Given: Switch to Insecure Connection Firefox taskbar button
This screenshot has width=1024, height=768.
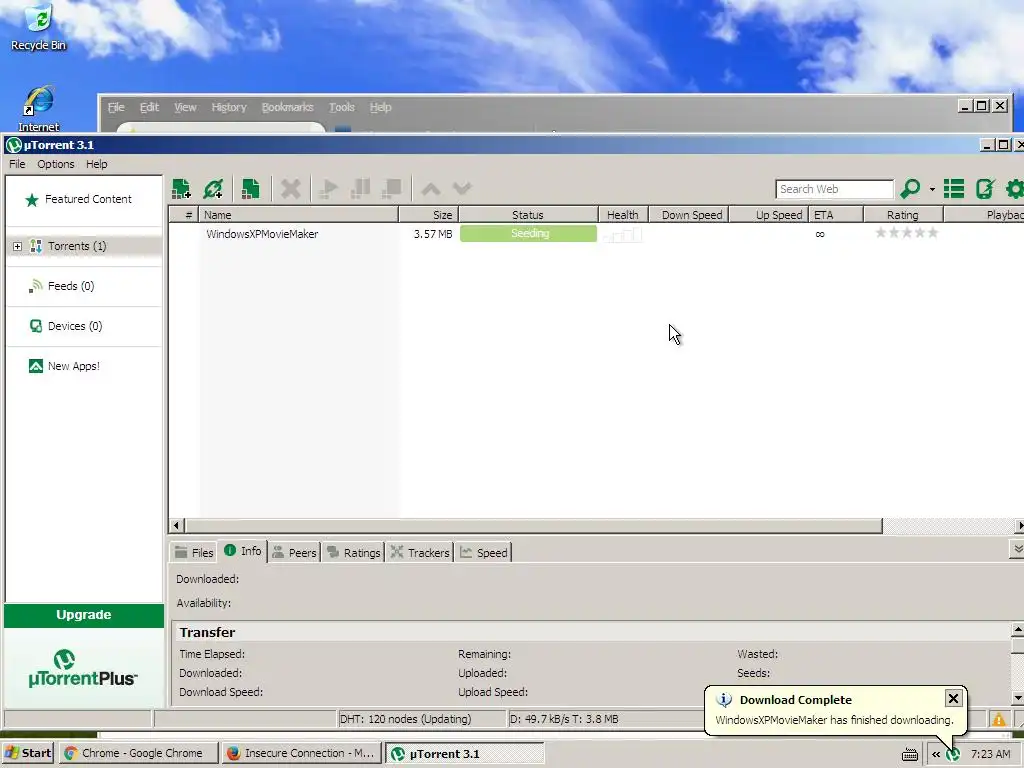Looking at the screenshot, I should 300,753.
